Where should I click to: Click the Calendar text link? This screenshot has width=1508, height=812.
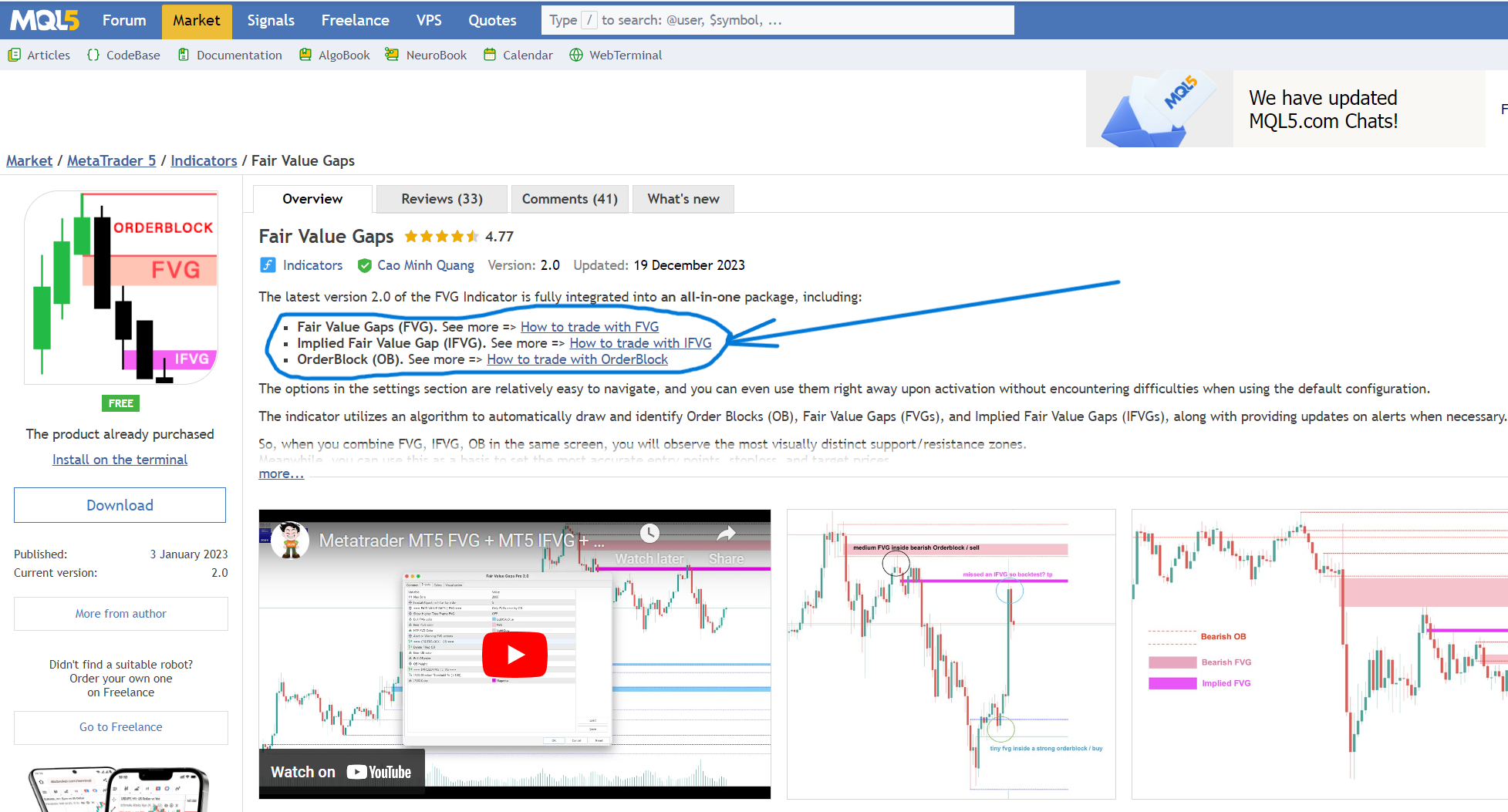[528, 55]
